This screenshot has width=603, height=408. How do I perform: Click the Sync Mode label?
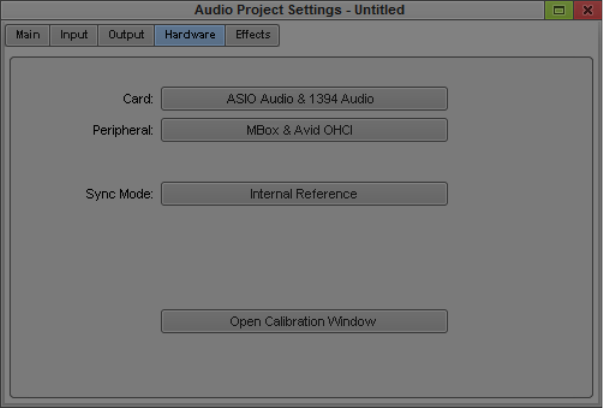pyautogui.click(x=119, y=194)
